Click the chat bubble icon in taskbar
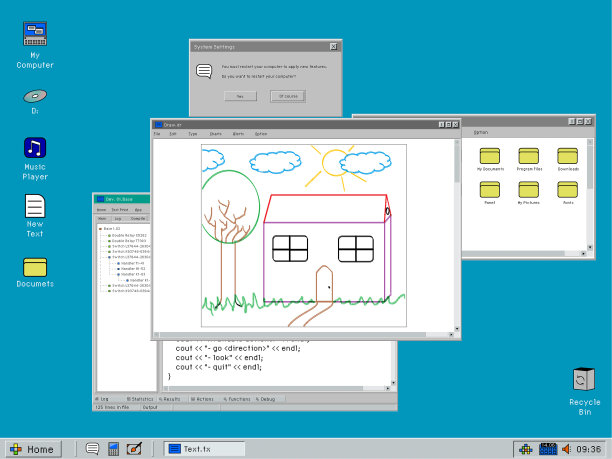Viewport: 612px width, 459px height. coord(92,449)
